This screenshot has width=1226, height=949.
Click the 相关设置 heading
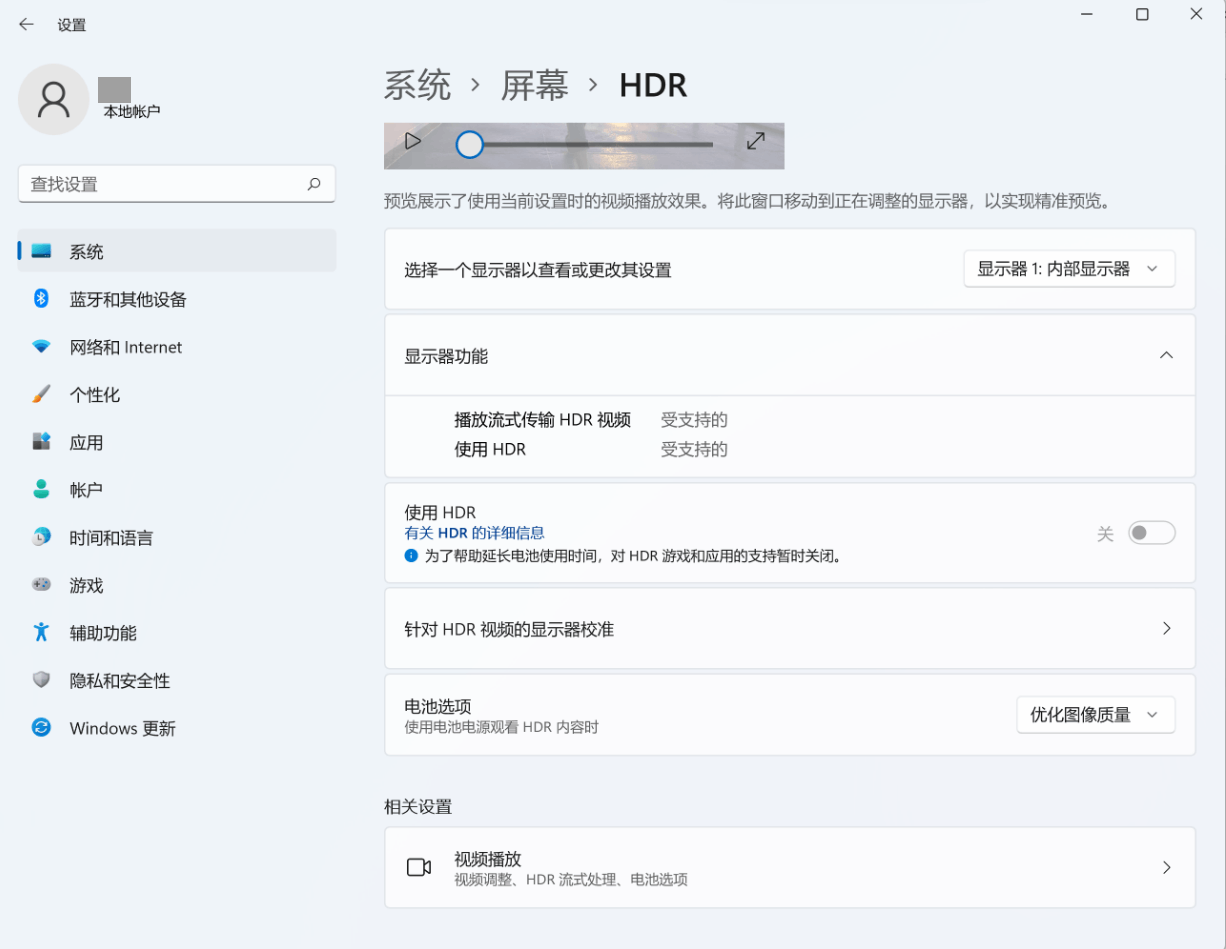pyautogui.click(x=418, y=806)
